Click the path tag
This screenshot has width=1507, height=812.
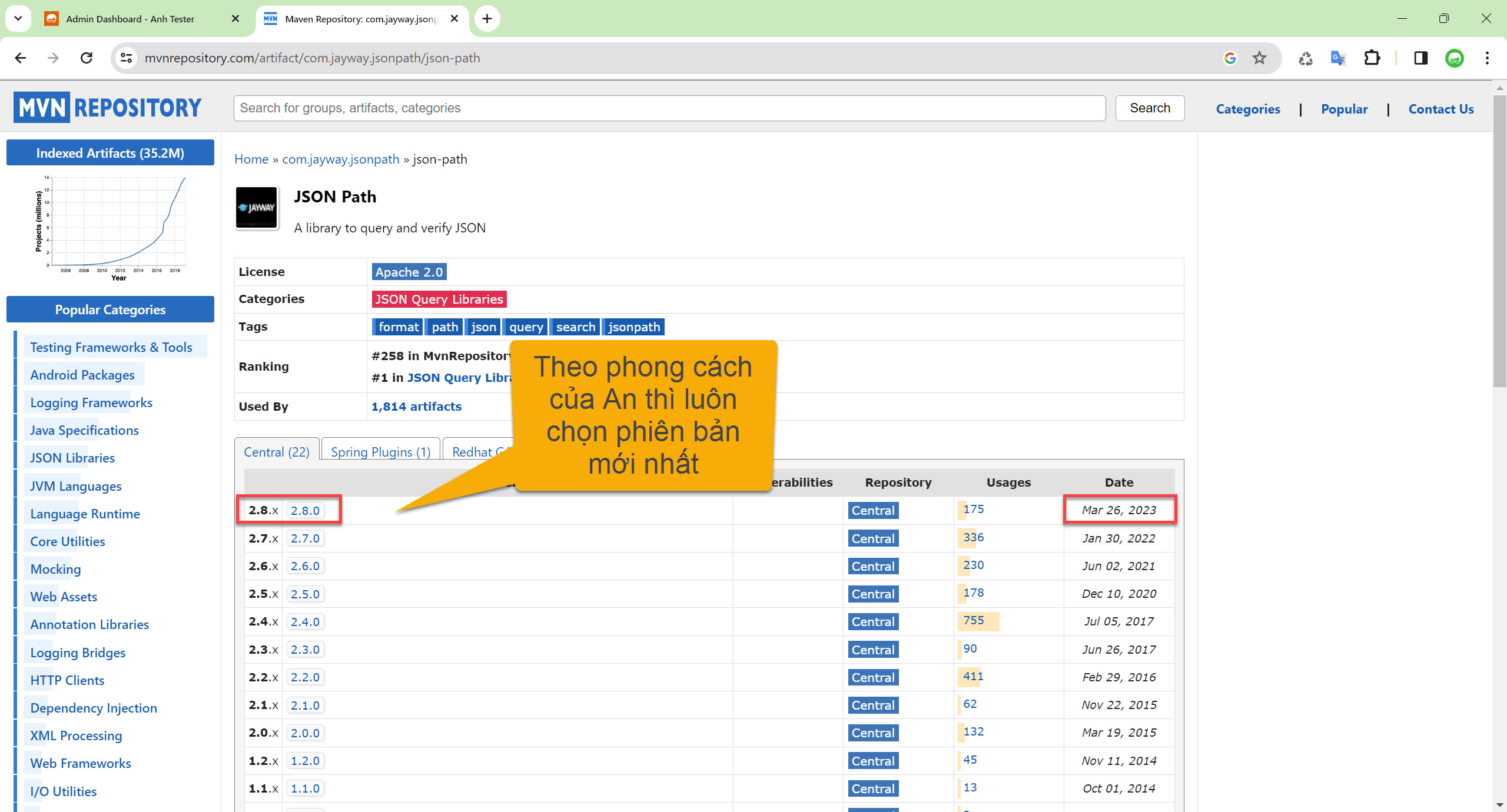[x=444, y=327]
